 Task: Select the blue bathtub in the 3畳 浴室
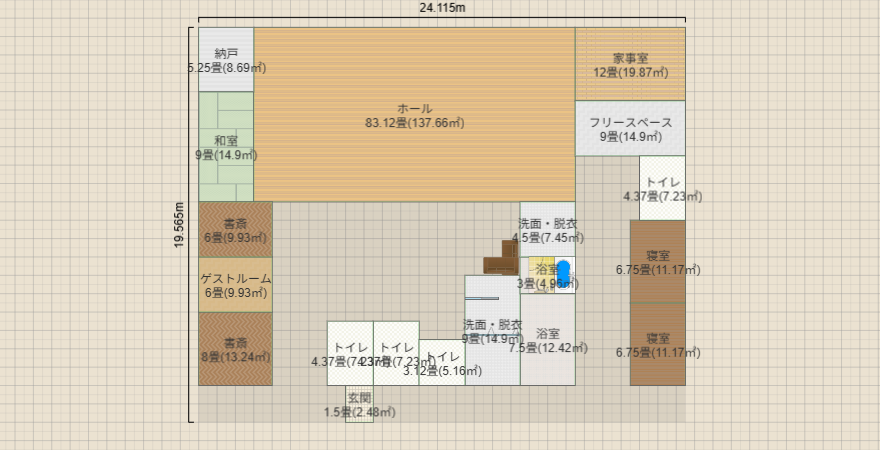[x=563, y=275]
